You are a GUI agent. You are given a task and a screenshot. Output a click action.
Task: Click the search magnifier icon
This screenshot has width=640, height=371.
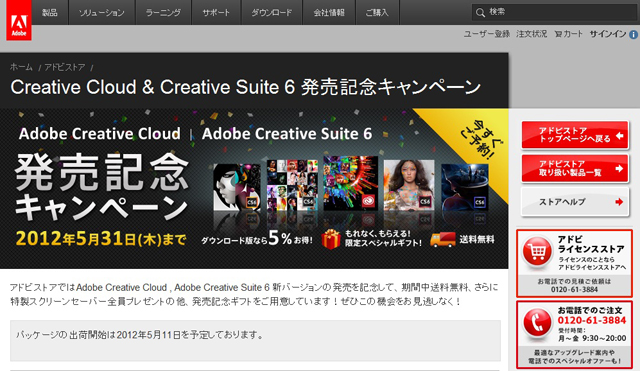coord(480,13)
